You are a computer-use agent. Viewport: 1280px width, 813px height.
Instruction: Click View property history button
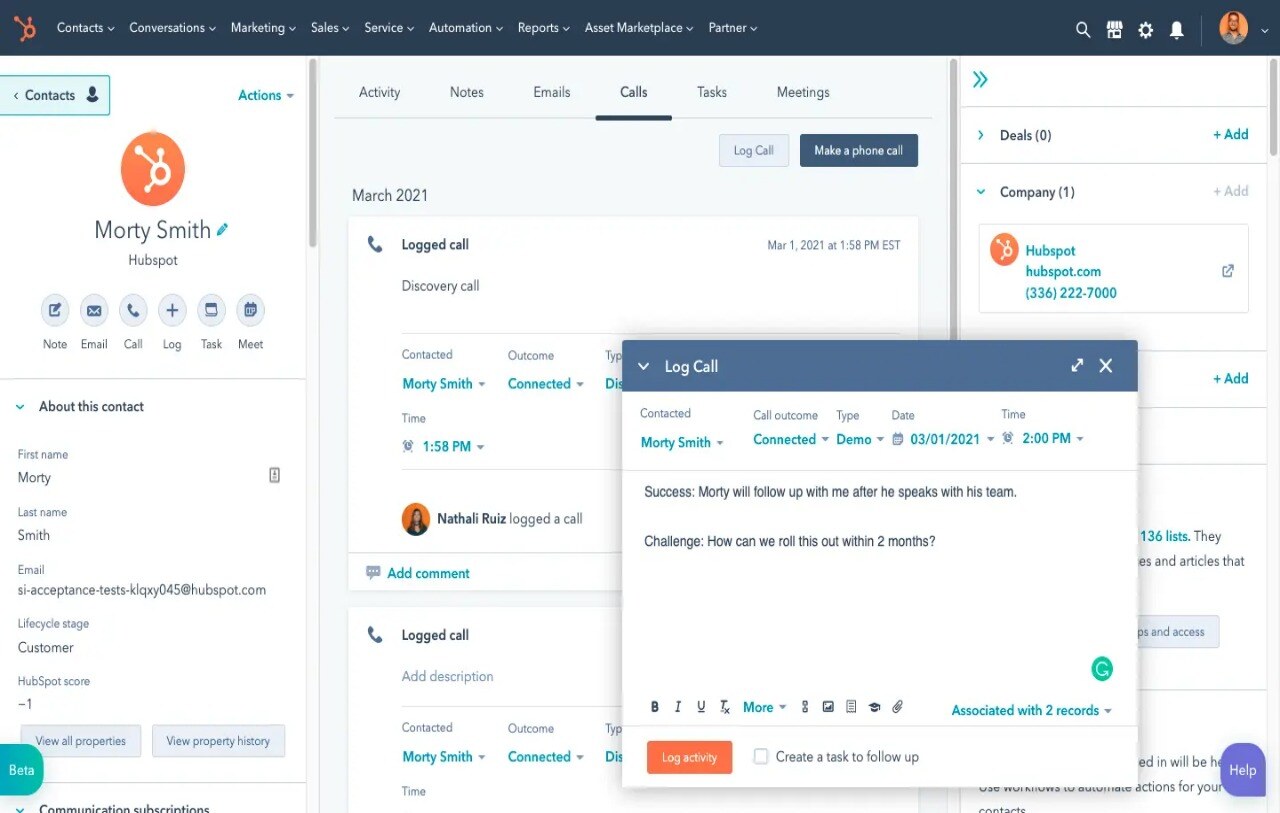tap(218, 741)
